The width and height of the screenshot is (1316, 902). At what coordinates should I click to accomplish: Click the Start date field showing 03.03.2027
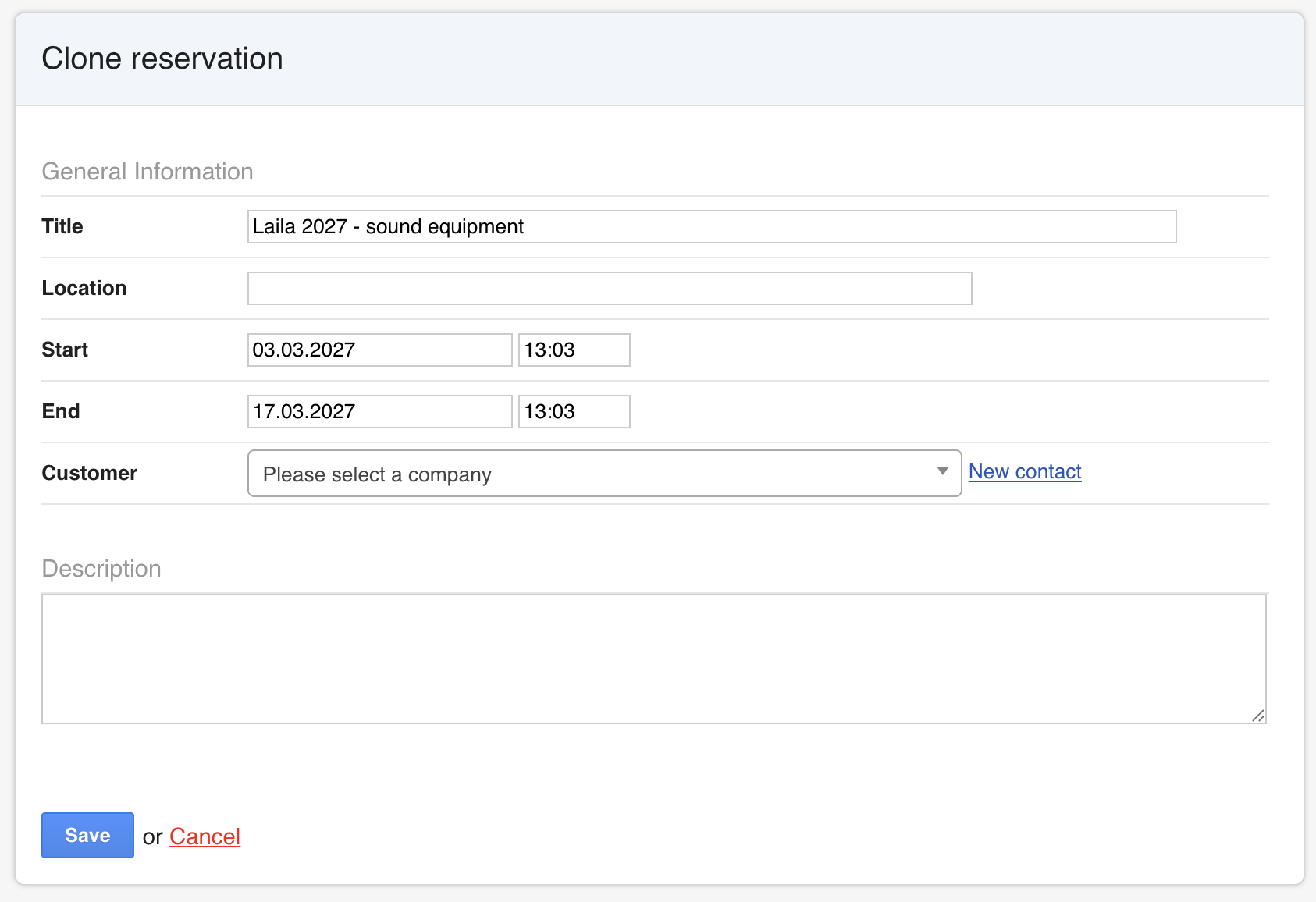(x=379, y=350)
